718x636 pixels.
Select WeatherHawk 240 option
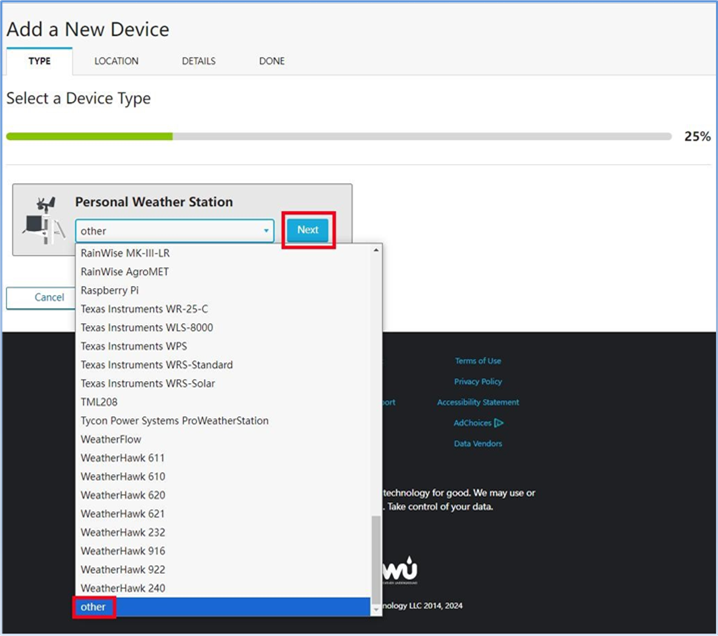point(223,588)
